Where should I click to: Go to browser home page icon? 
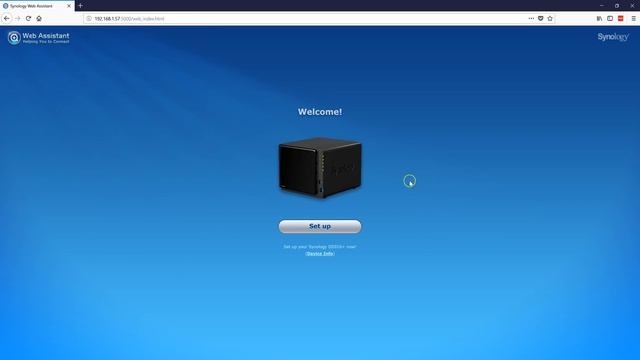click(x=39, y=18)
